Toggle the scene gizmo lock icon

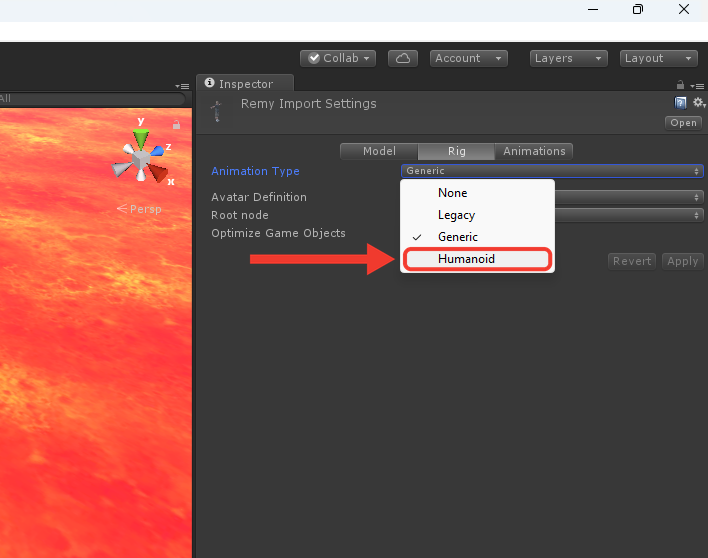click(176, 125)
